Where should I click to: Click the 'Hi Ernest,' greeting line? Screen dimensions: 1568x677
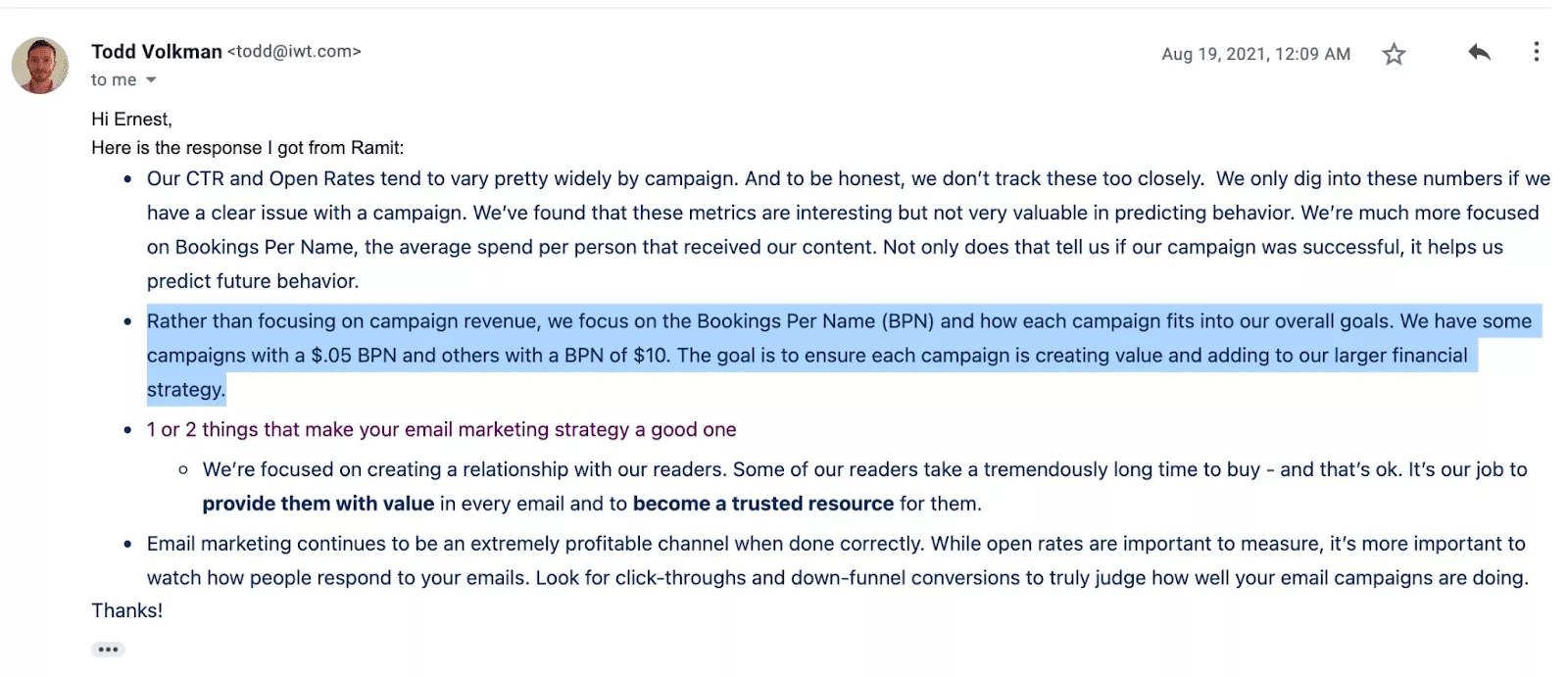pyautogui.click(x=131, y=120)
